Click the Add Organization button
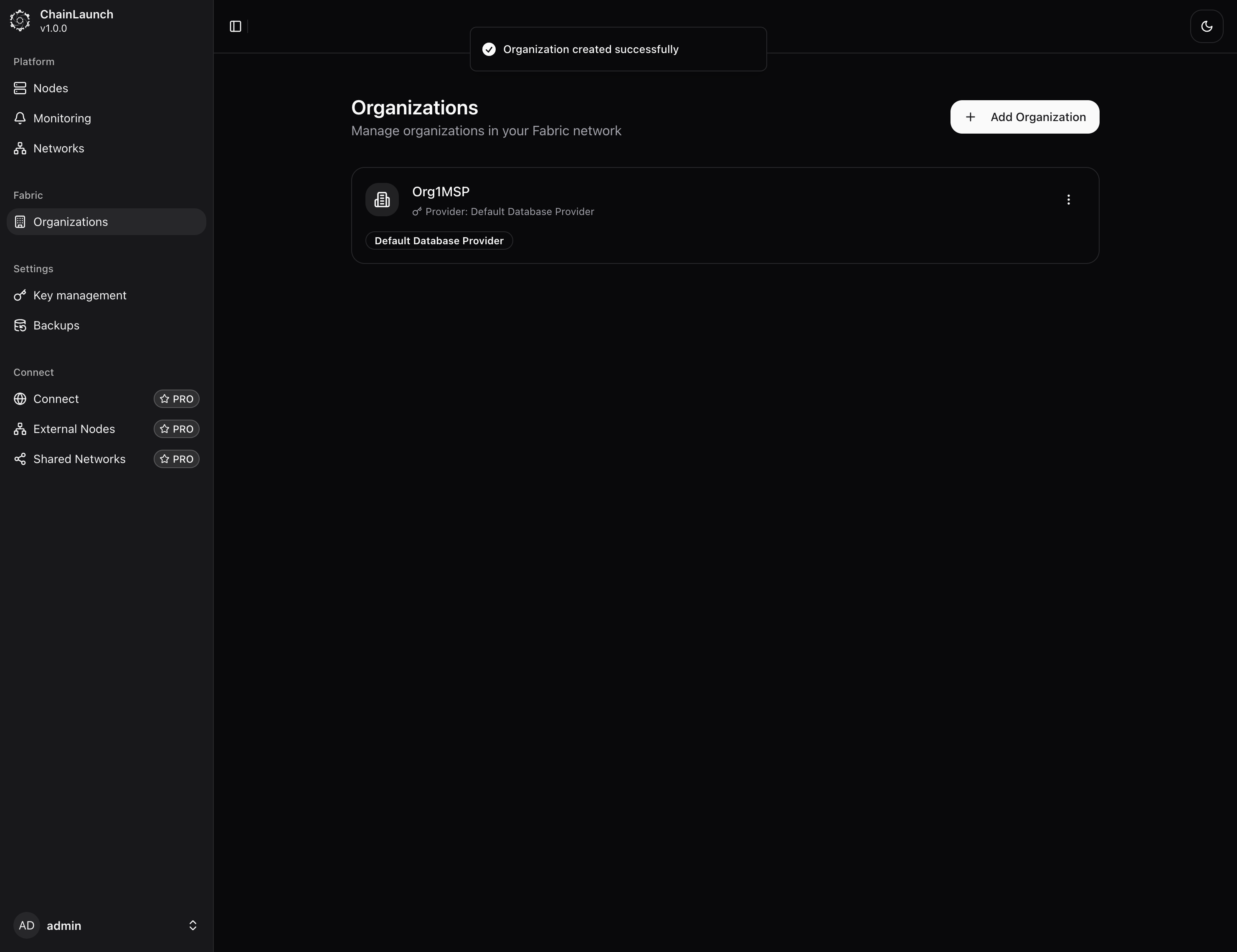 [1024, 117]
